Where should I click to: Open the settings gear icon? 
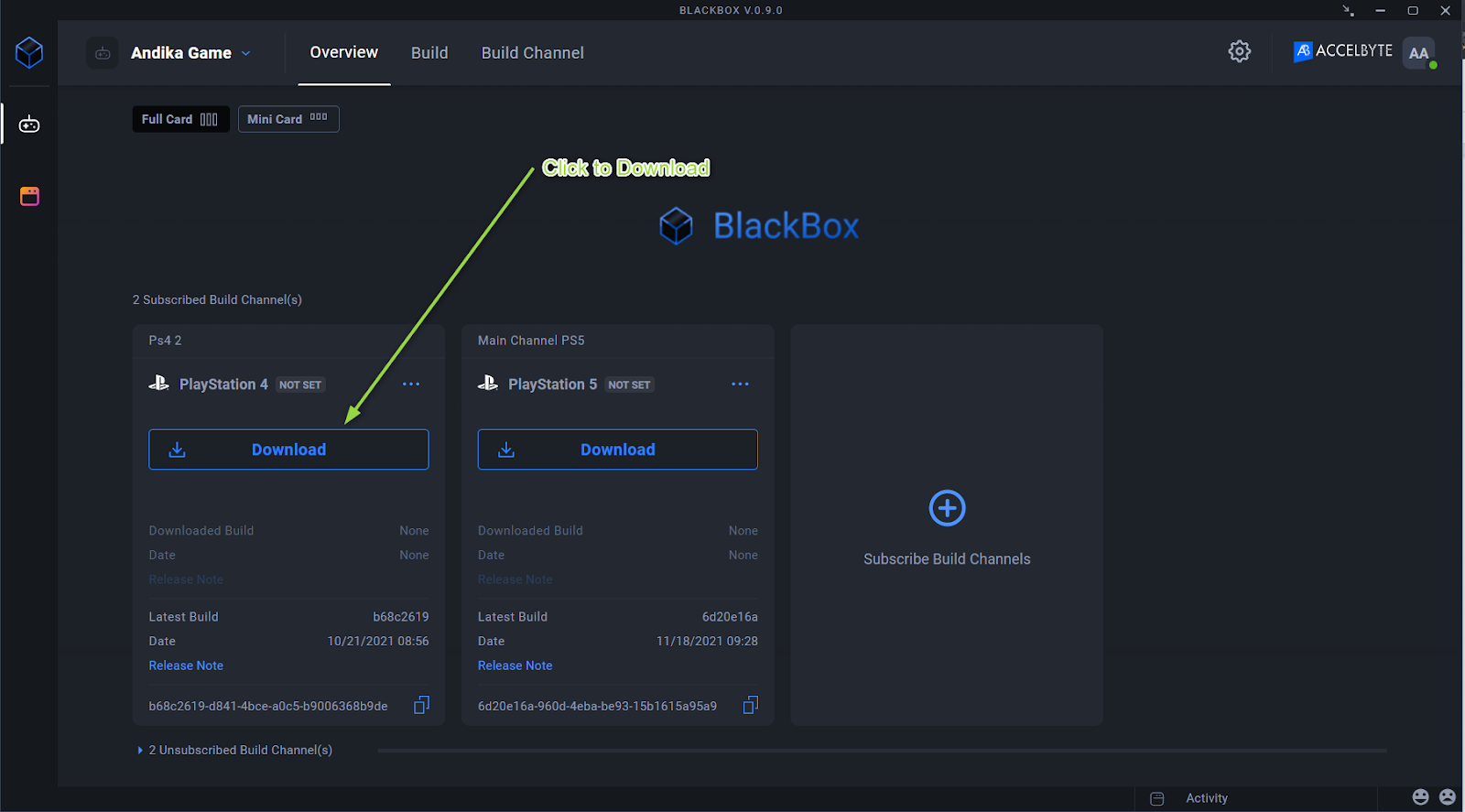(x=1239, y=51)
